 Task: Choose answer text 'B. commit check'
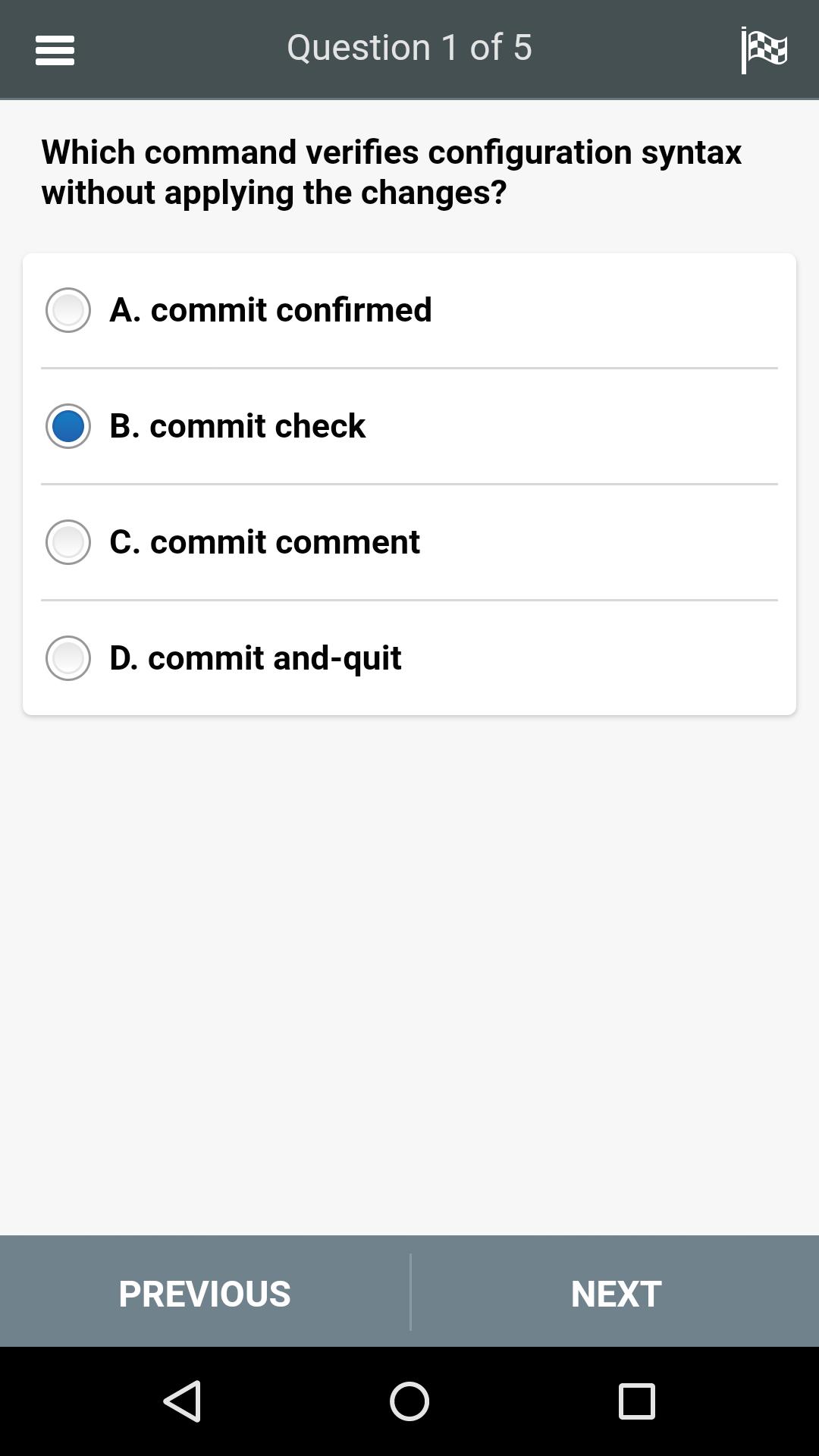[x=237, y=426]
